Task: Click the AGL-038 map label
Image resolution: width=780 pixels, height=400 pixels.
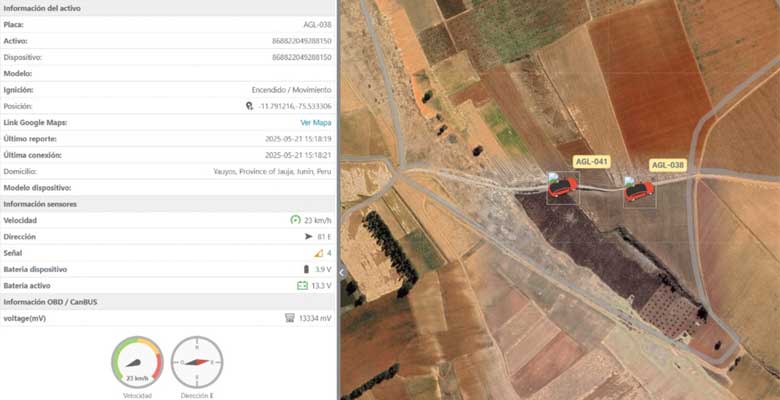Action: click(x=668, y=164)
